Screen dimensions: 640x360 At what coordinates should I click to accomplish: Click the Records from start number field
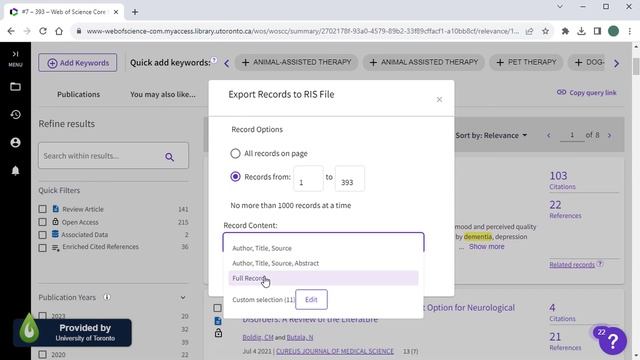[x=308, y=179]
